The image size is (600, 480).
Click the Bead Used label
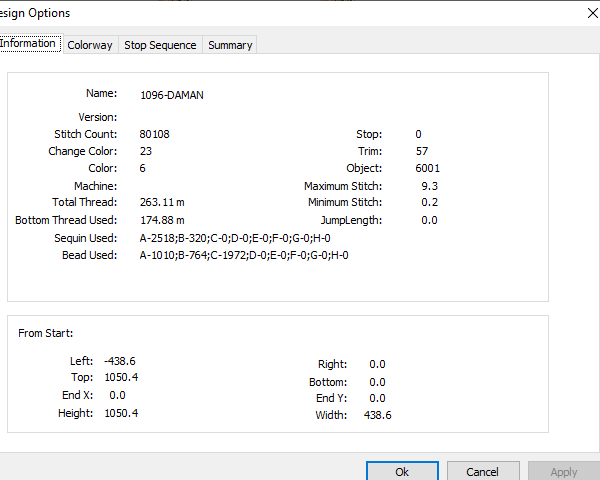click(x=90, y=255)
